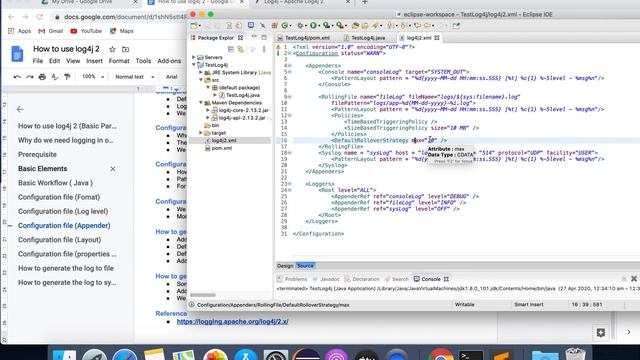Switch to the Design tab
This screenshot has width=640, height=360.
tap(285, 266)
